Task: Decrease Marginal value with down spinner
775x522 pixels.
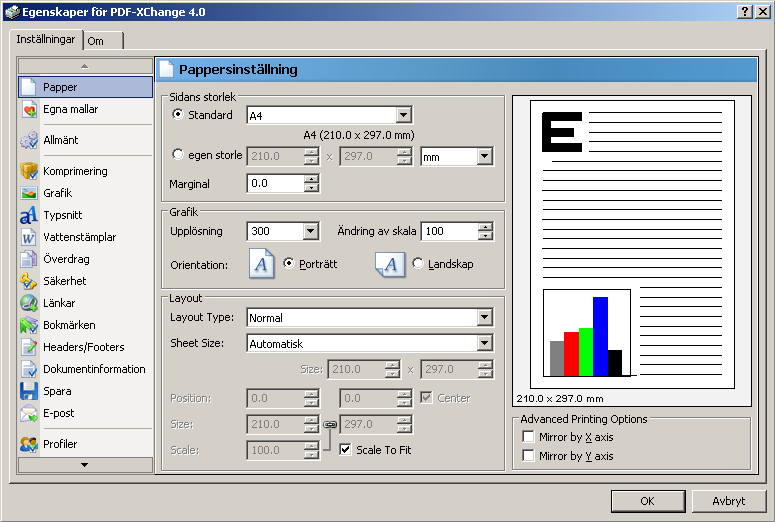Action: [x=311, y=188]
